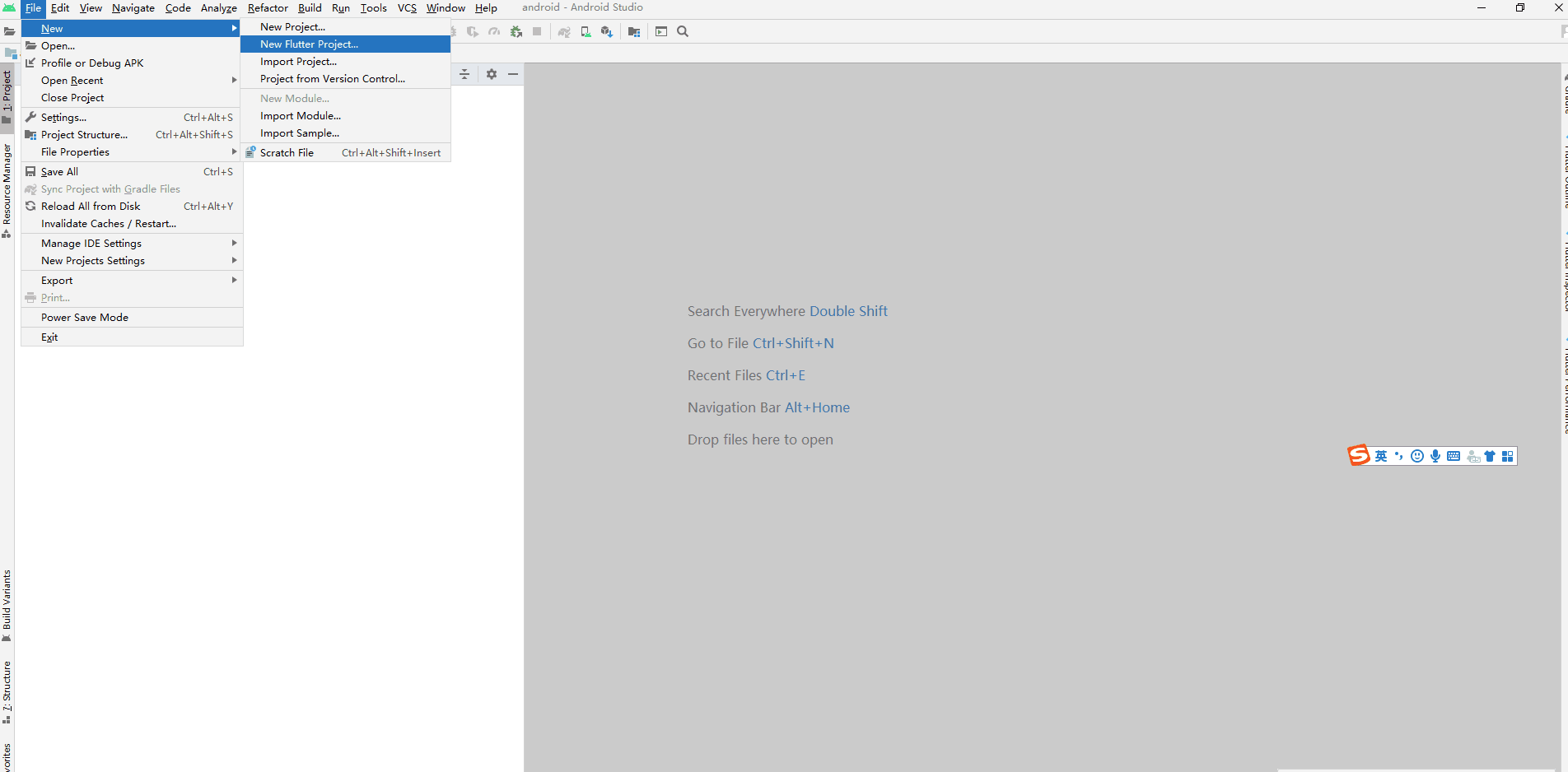The width and height of the screenshot is (1568, 772).
Task: Click the Run with Coverage toolbar icon
Action: coord(473,31)
